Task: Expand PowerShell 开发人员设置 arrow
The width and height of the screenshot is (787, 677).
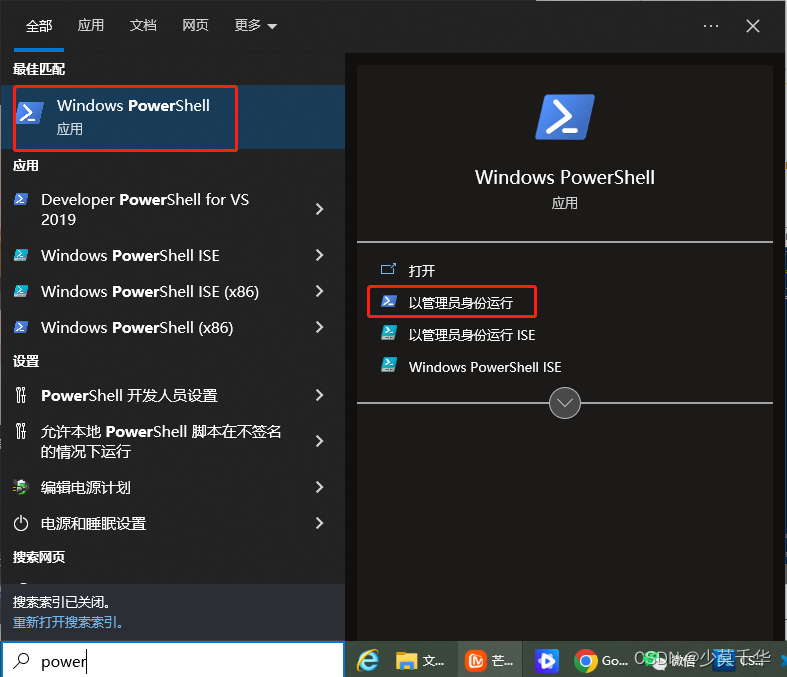Action: click(319, 395)
